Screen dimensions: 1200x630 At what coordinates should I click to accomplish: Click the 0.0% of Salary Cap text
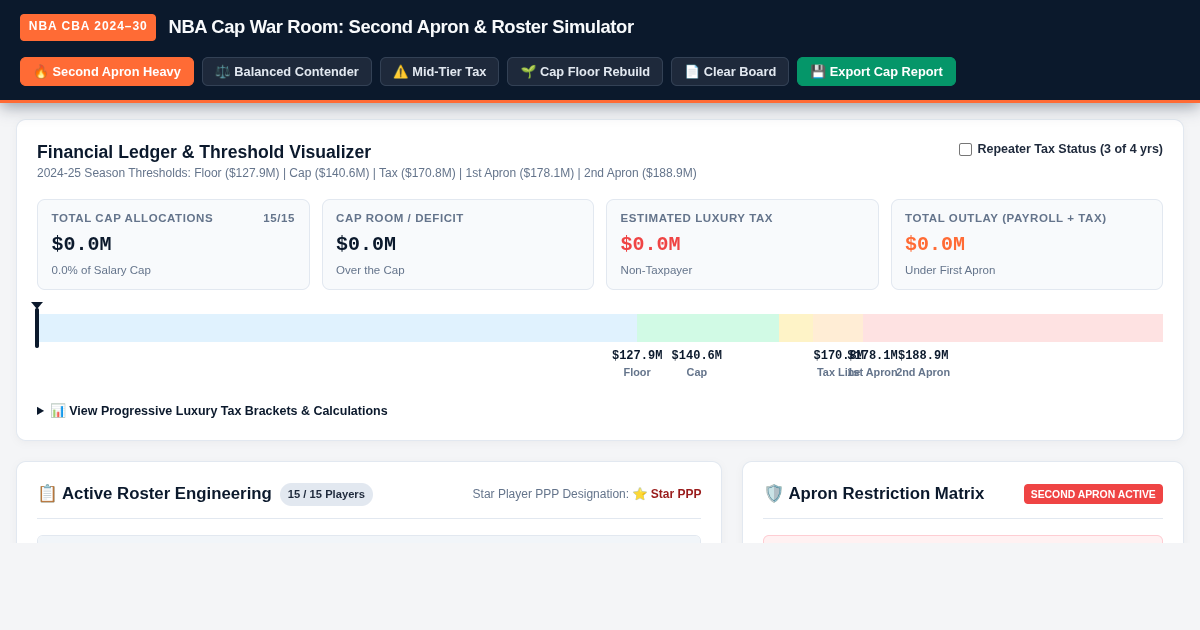[x=101, y=270]
